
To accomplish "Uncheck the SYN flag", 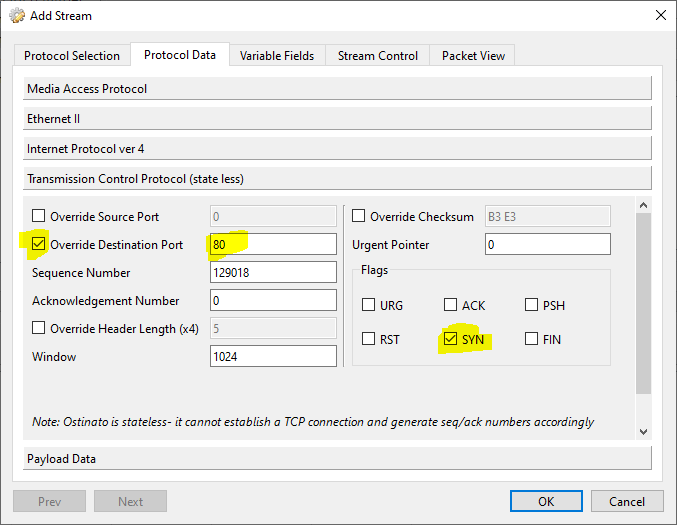I will click(450, 338).
